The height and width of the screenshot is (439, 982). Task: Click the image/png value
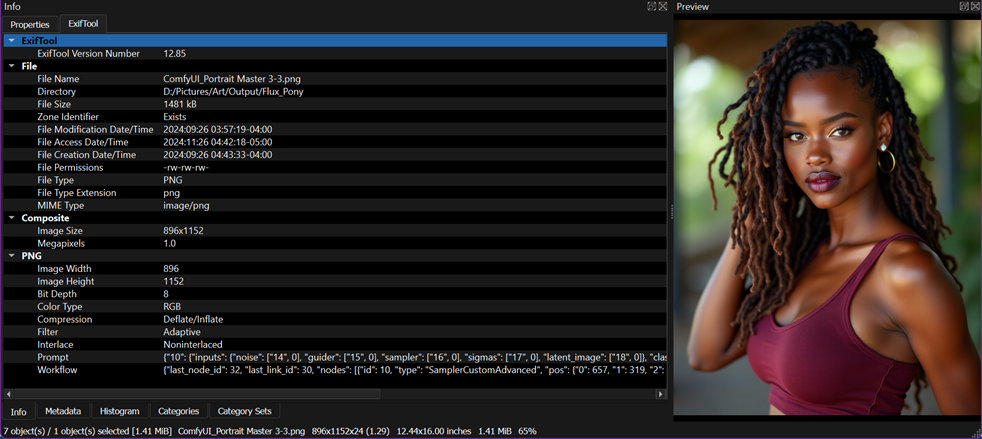[x=186, y=205]
